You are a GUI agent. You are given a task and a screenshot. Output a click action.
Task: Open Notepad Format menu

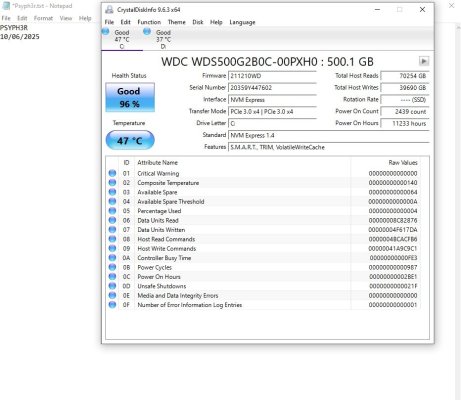coord(43,18)
